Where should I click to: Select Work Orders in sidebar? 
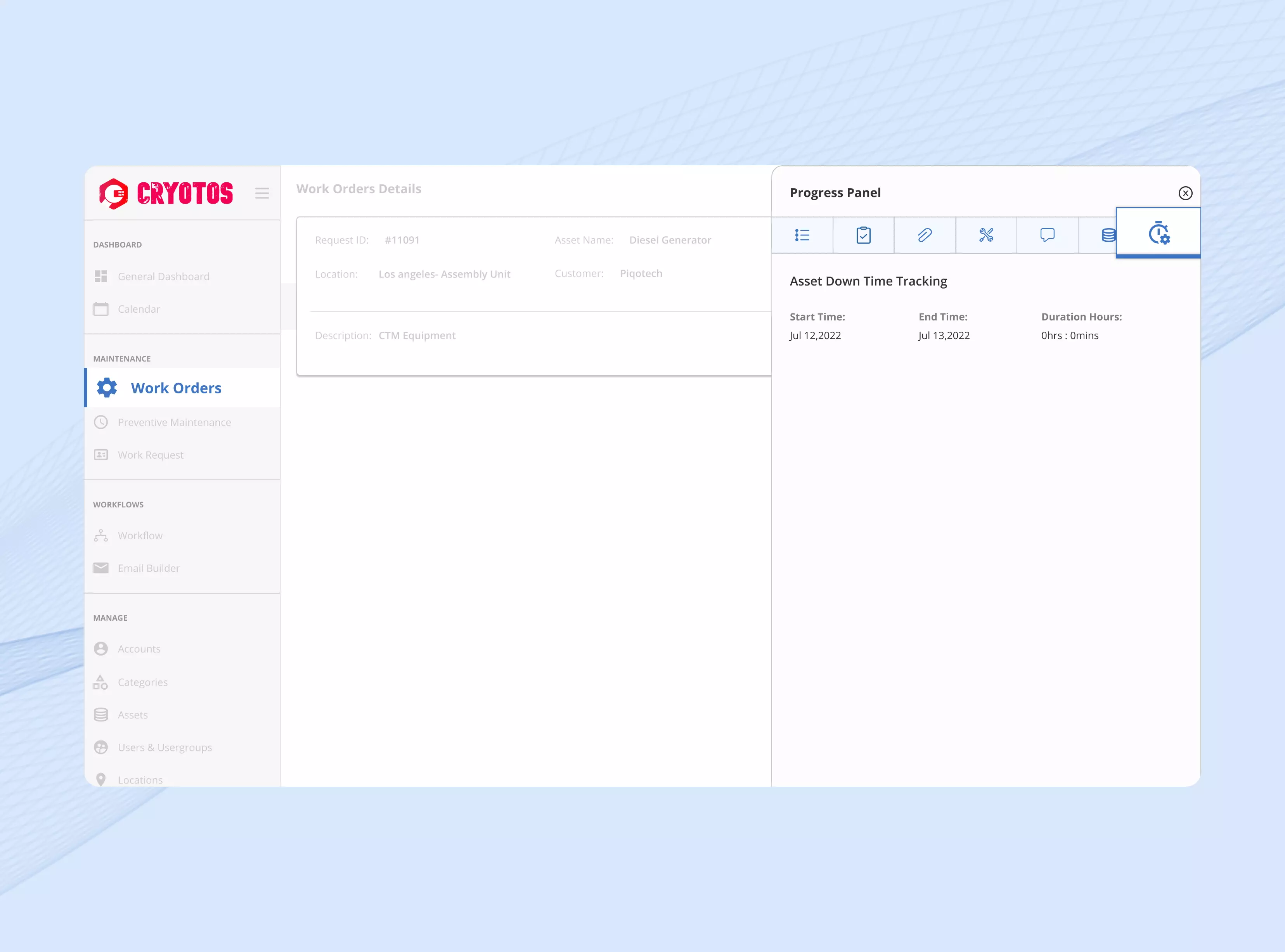176,388
